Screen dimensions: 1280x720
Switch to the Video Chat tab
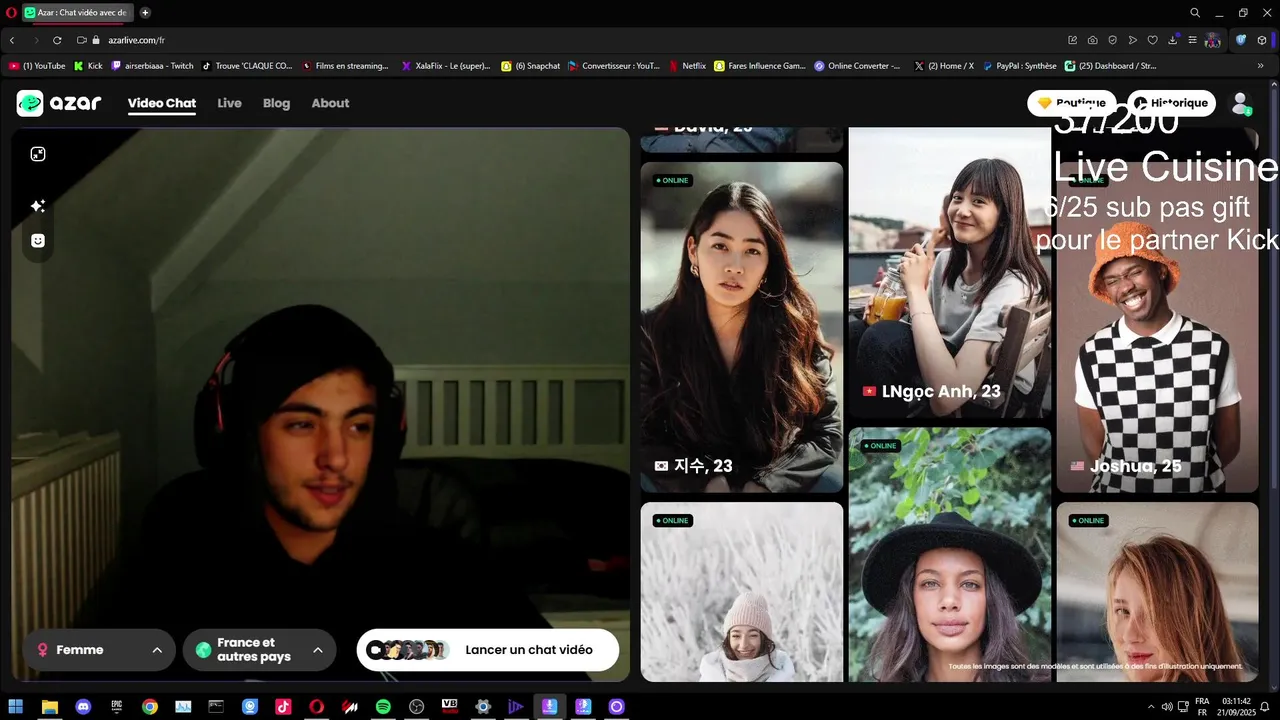161,103
